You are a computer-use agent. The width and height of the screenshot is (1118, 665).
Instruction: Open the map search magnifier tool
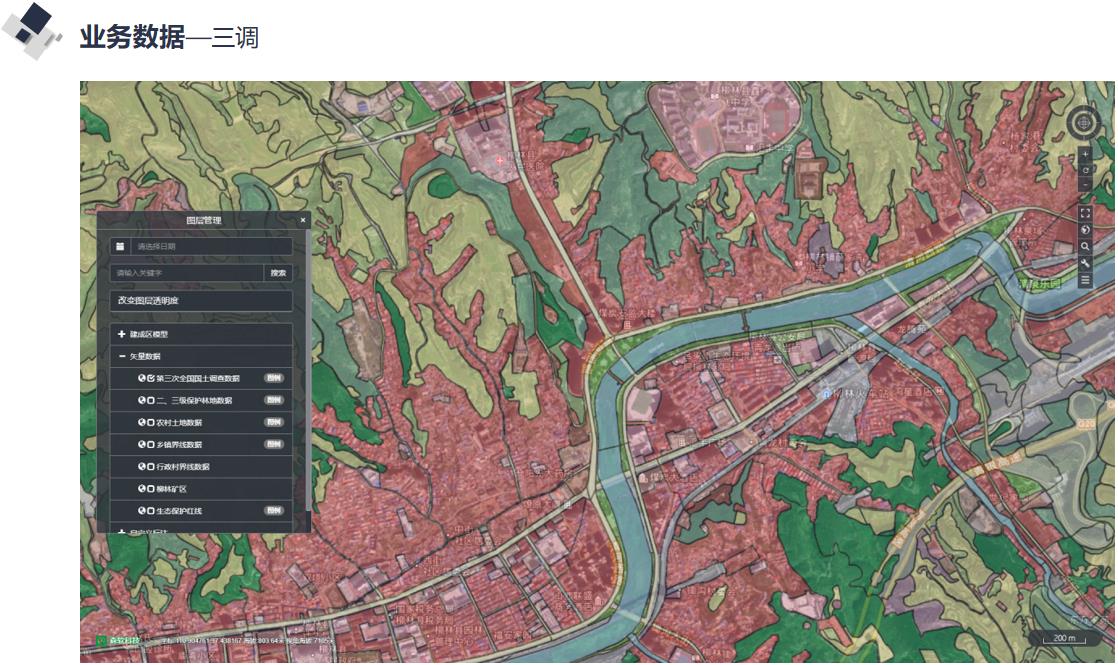1085,247
